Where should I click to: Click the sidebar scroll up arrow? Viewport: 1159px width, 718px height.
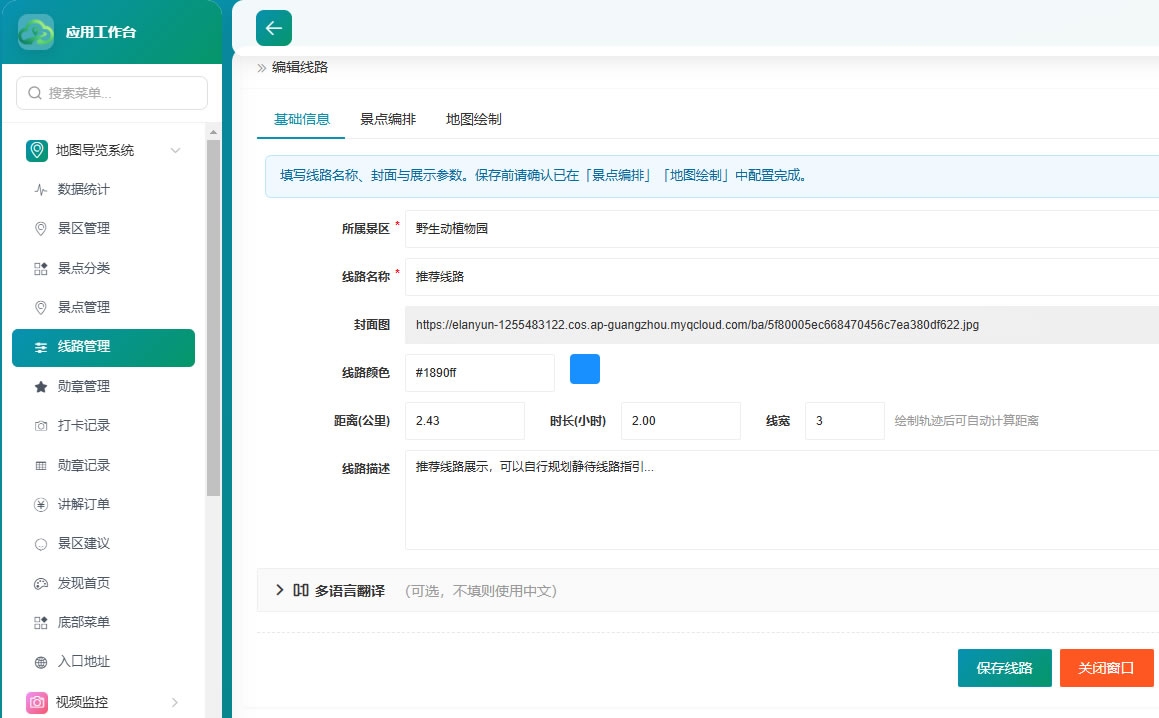pos(214,132)
